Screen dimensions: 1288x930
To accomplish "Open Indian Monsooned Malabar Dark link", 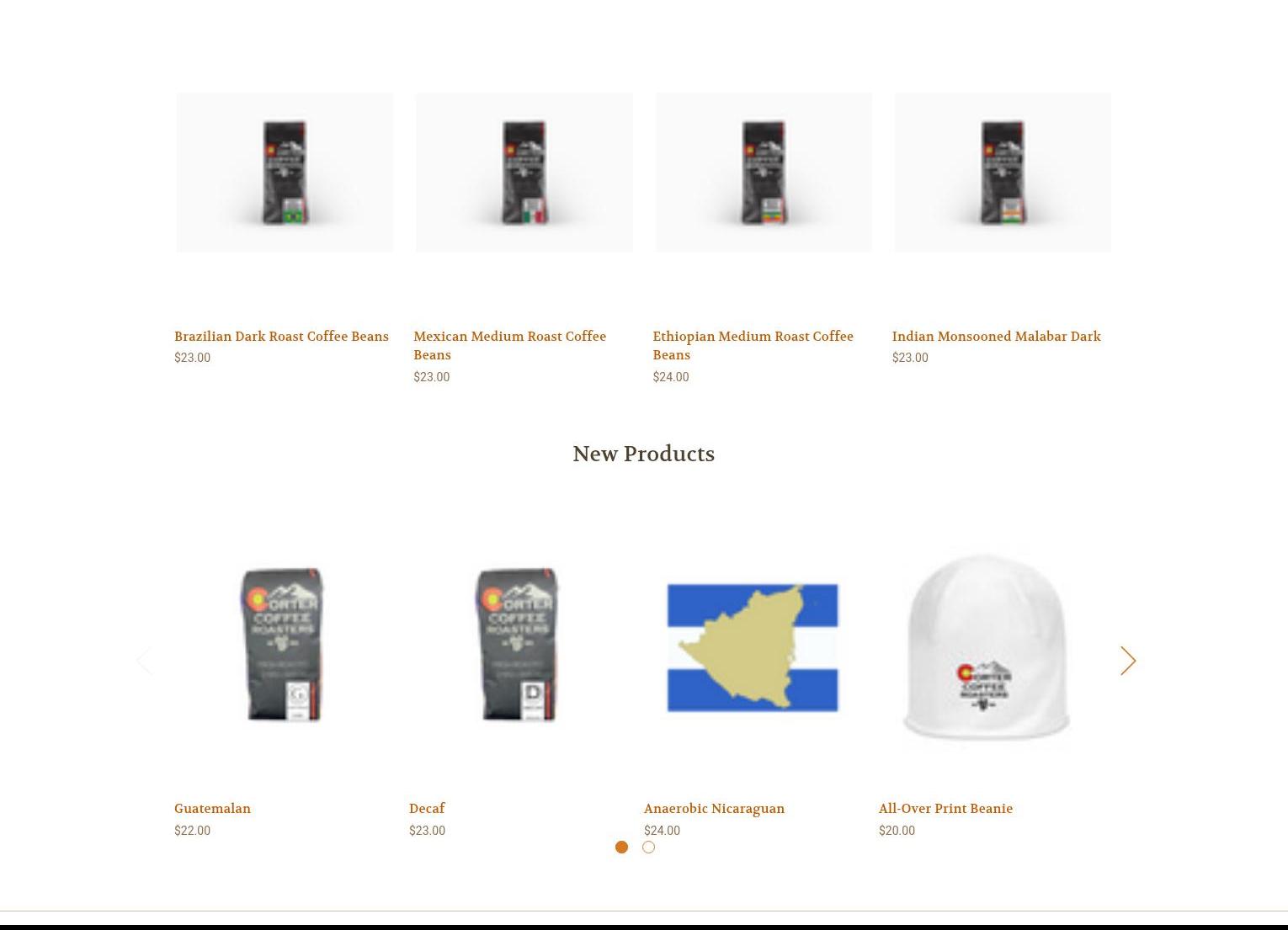I will tap(996, 336).
